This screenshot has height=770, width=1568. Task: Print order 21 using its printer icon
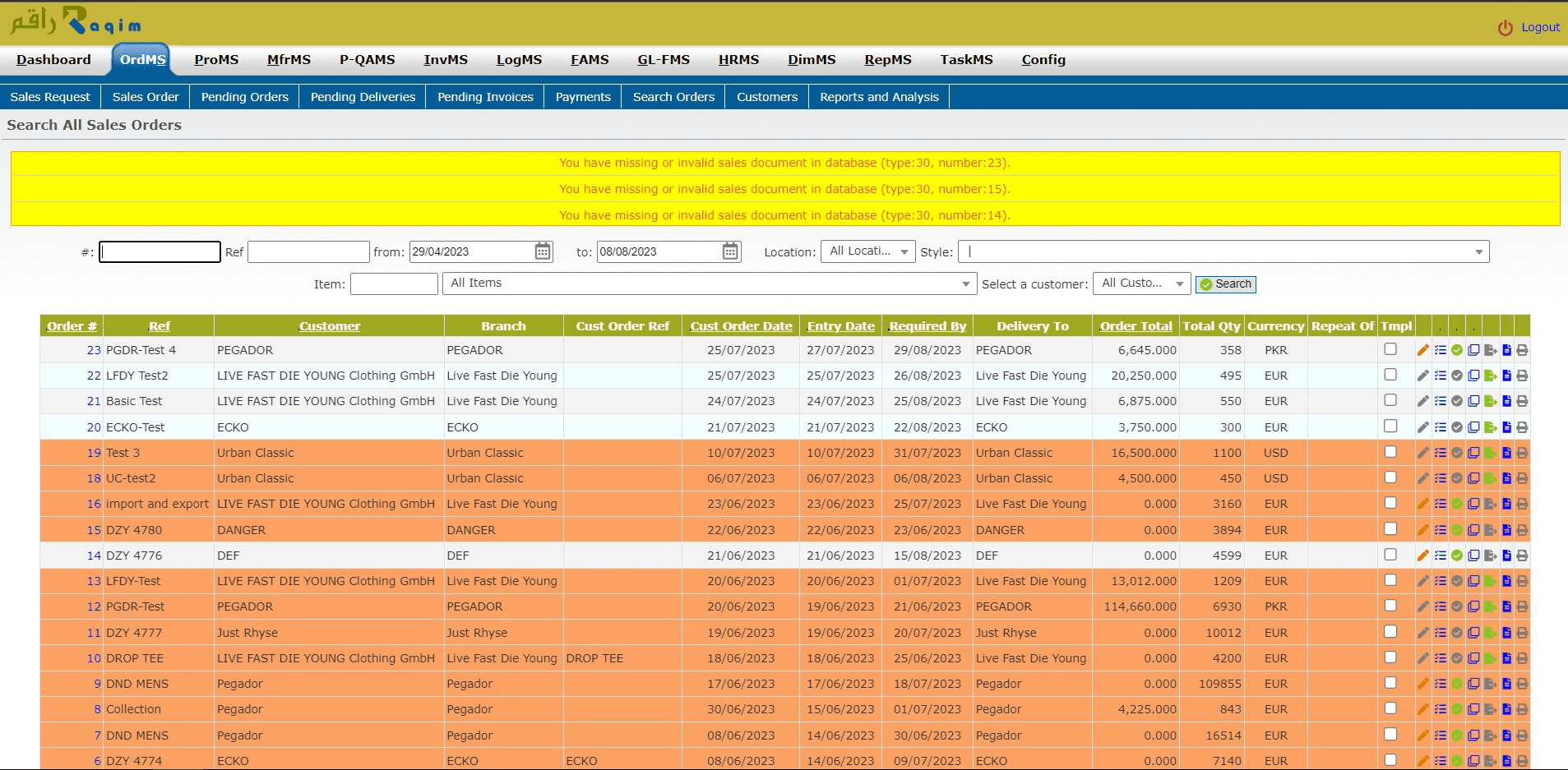coord(1522,401)
